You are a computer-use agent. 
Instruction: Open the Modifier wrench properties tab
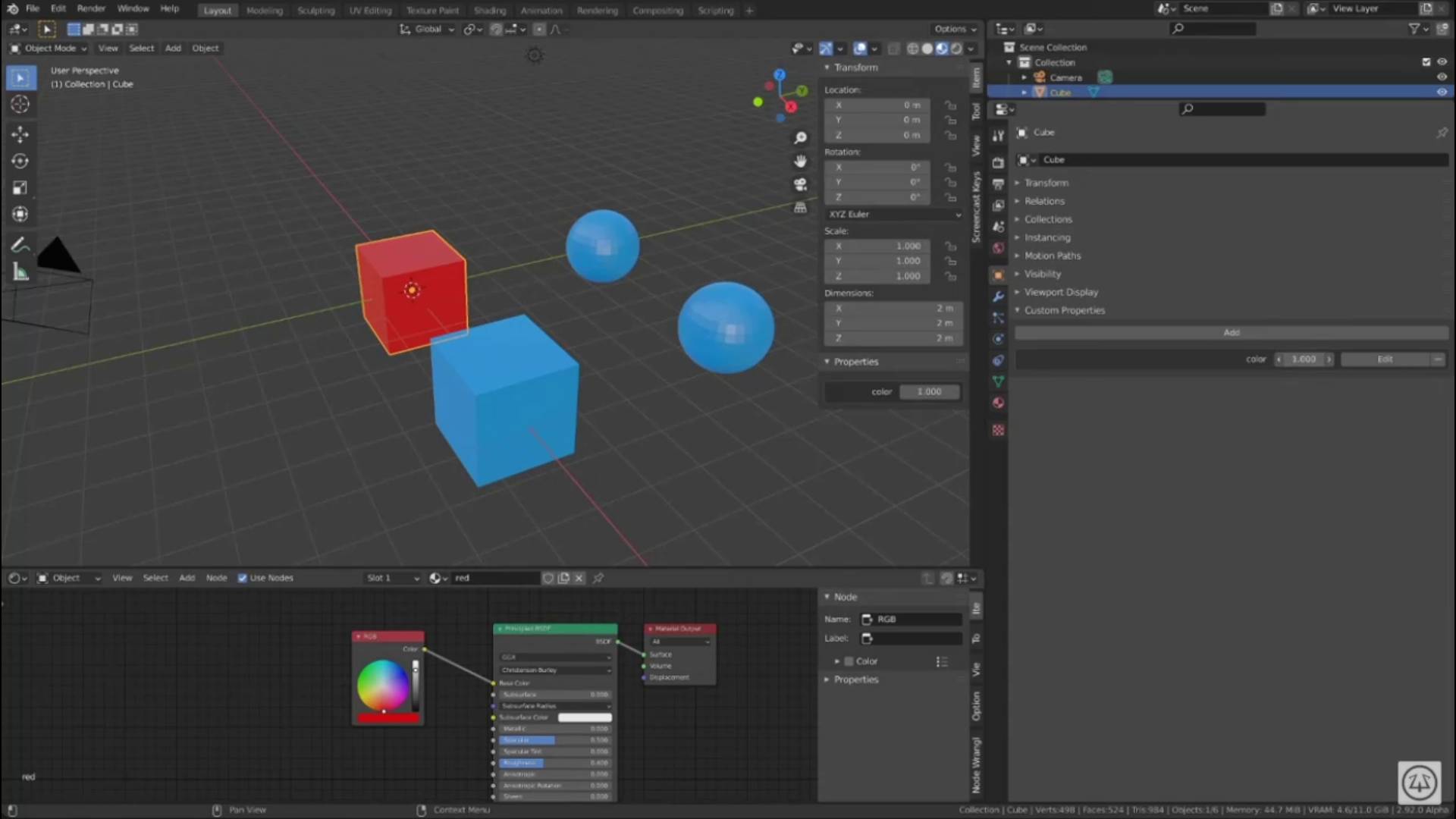(998, 297)
